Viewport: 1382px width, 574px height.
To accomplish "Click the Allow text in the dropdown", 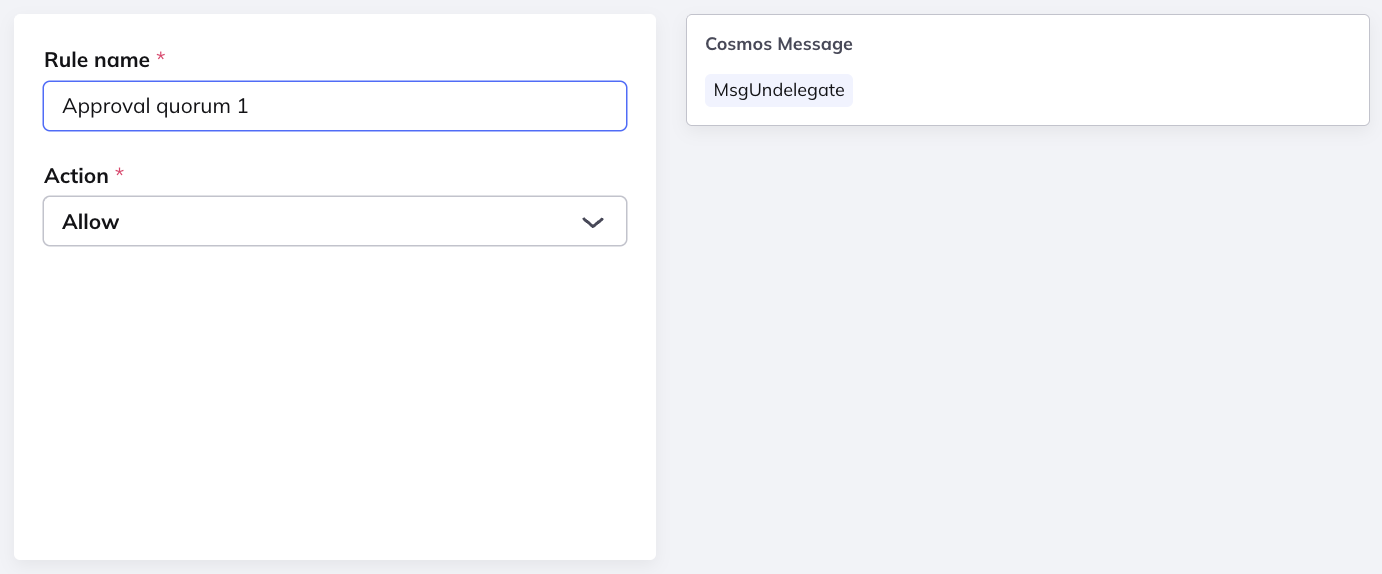I will [91, 222].
